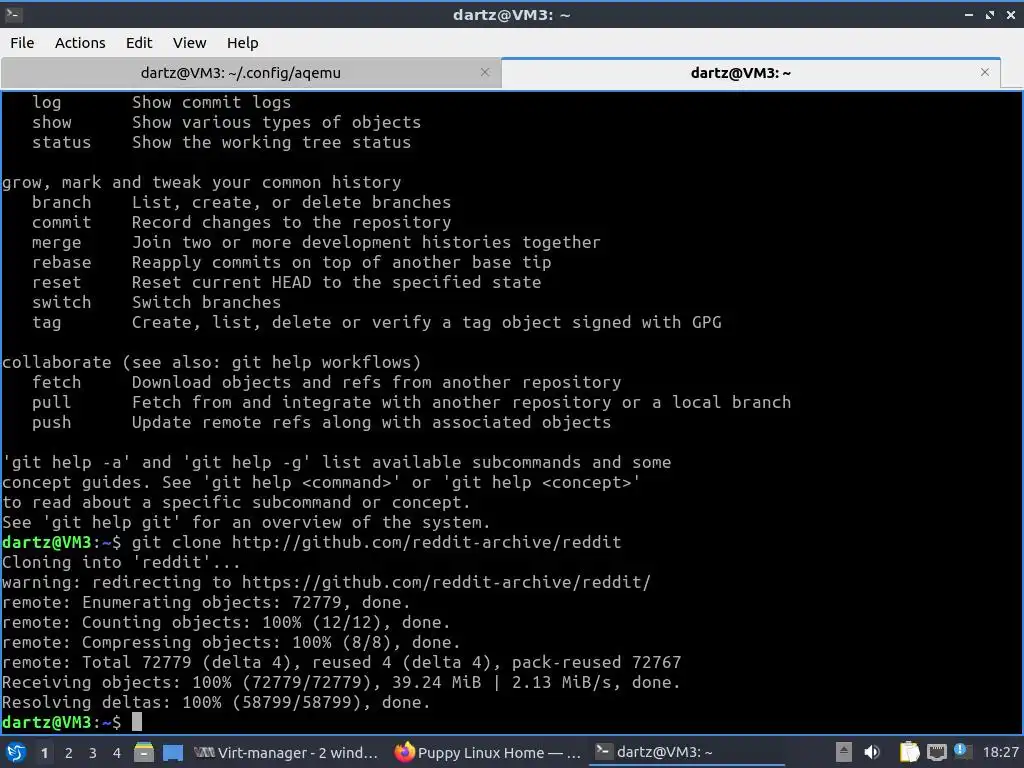1024x768 pixels.
Task: Click the 'Receiving objects: 100%' line
Action: pos(341,682)
